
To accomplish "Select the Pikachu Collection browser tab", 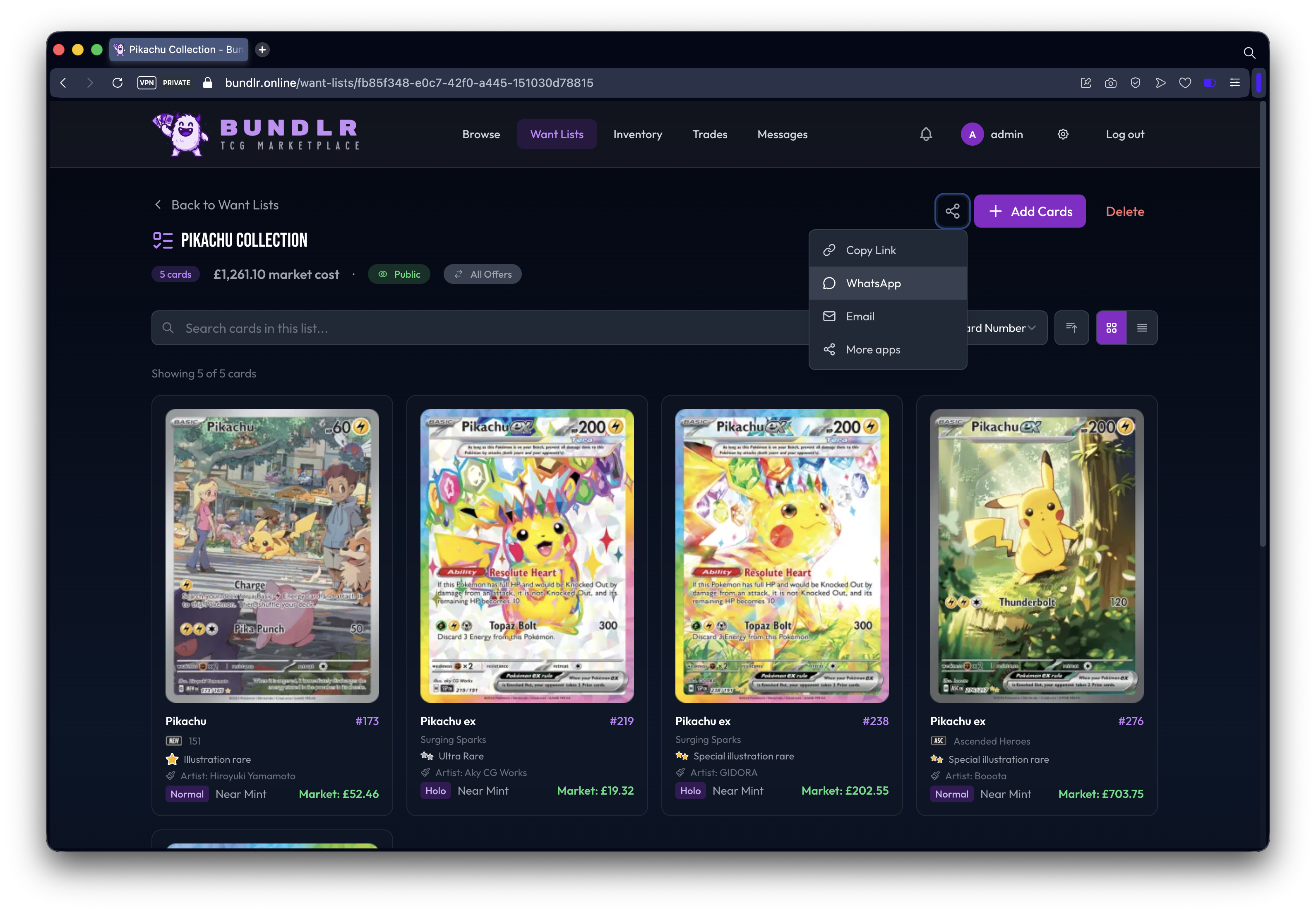I will click(179, 50).
